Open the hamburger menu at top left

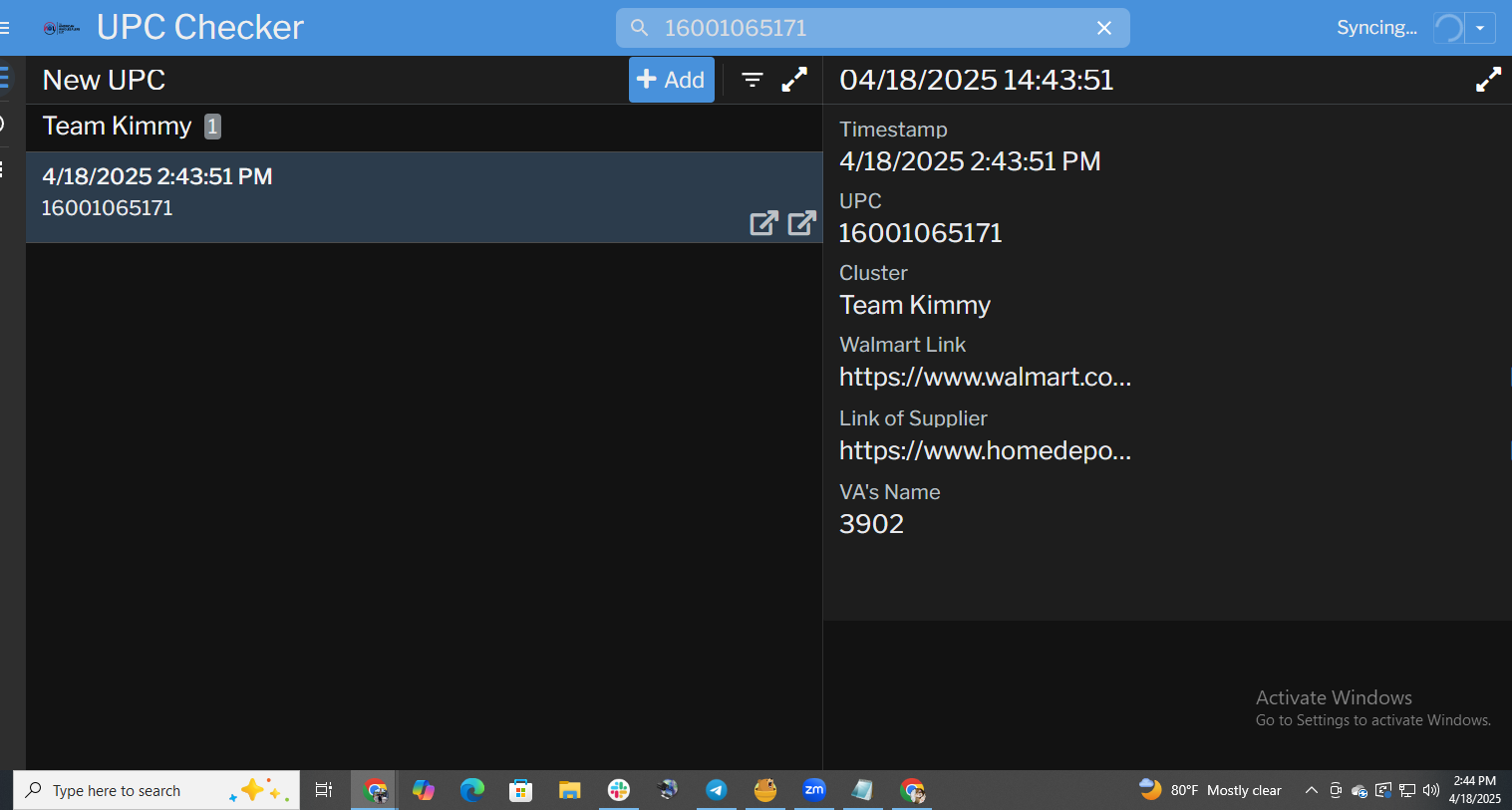(x=5, y=28)
